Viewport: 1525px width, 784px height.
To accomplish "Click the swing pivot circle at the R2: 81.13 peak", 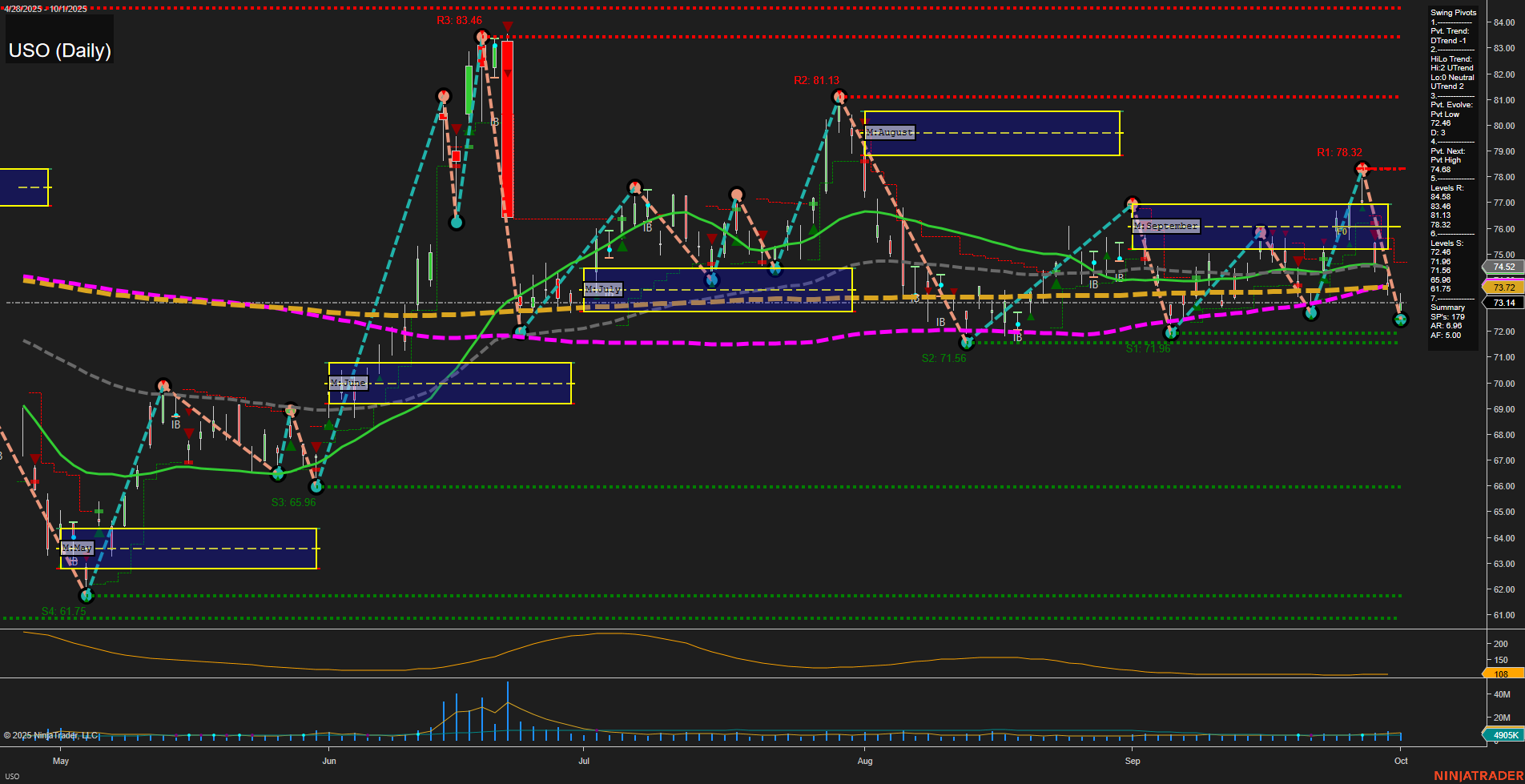I will (x=839, y=95).
